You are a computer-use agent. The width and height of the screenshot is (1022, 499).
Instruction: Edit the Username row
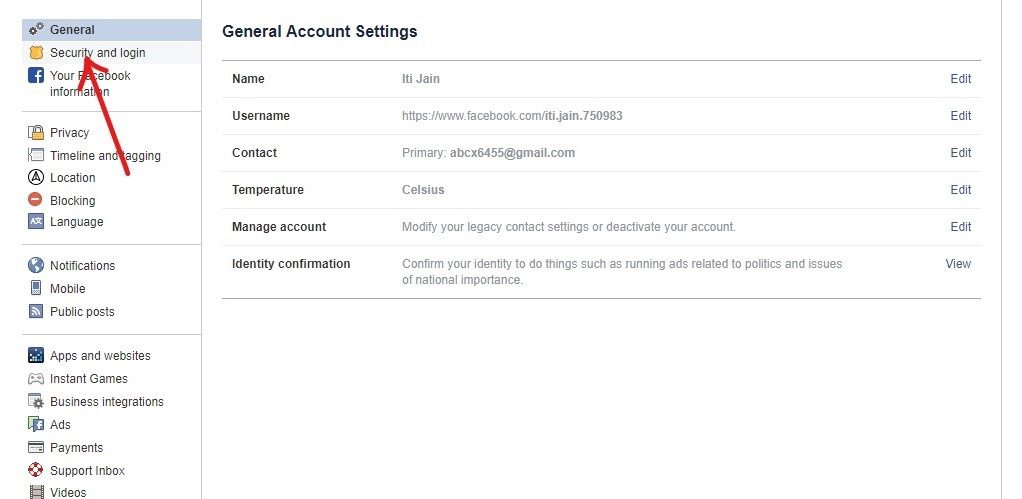point(961,116)
